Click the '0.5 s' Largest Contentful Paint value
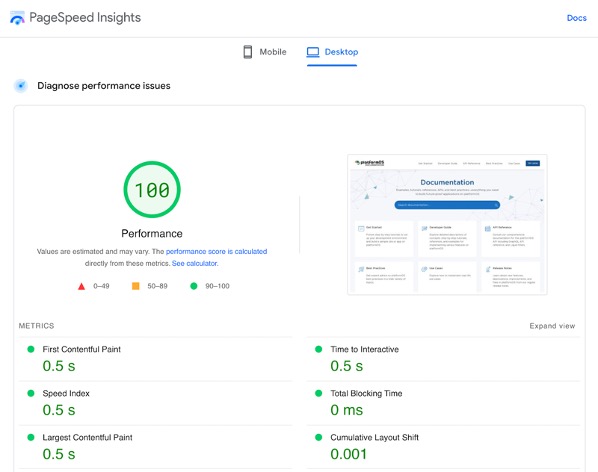Image resolution: width=598 pixels, height=472 pixels. click(x=59, y=454)
